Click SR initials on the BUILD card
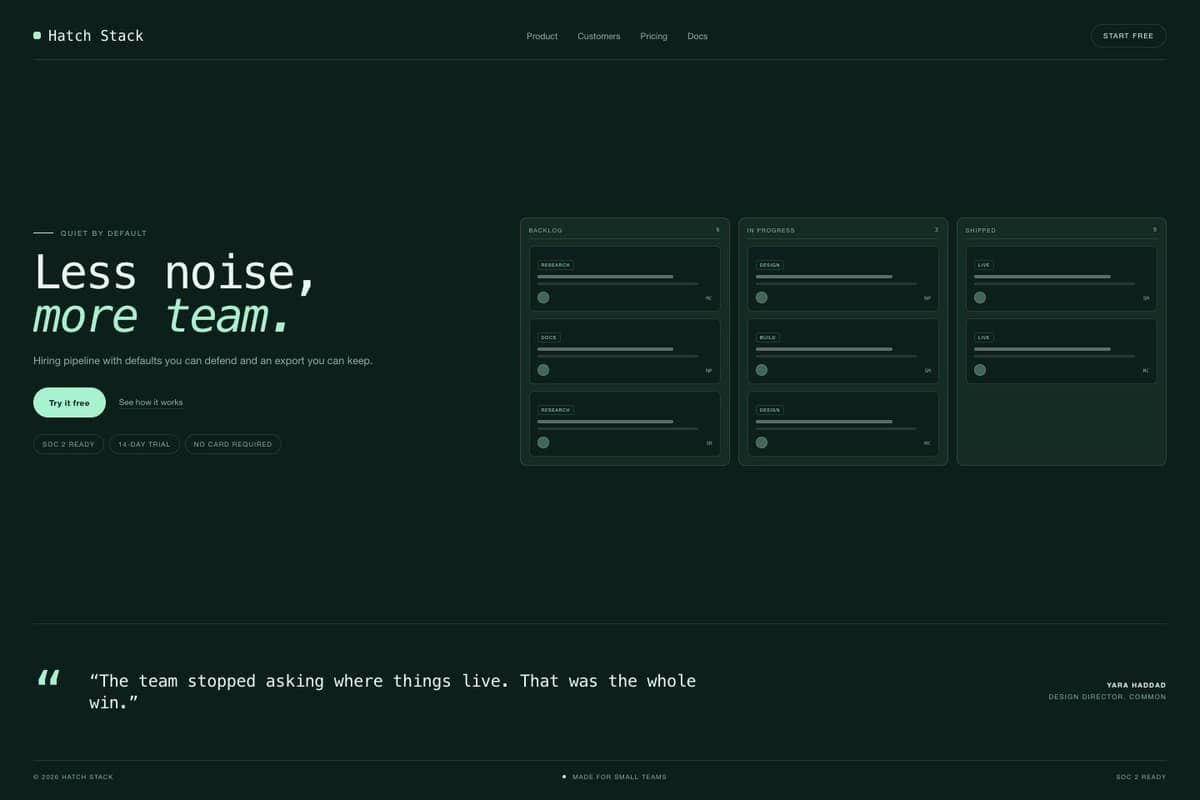The height and width of the screenshot is (800, 1200). click(927, 371)
